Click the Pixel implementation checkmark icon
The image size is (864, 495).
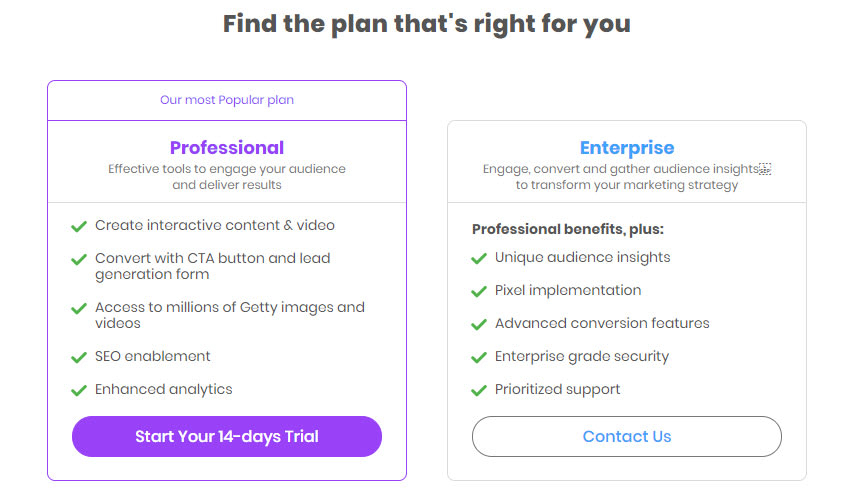[479, 291]
